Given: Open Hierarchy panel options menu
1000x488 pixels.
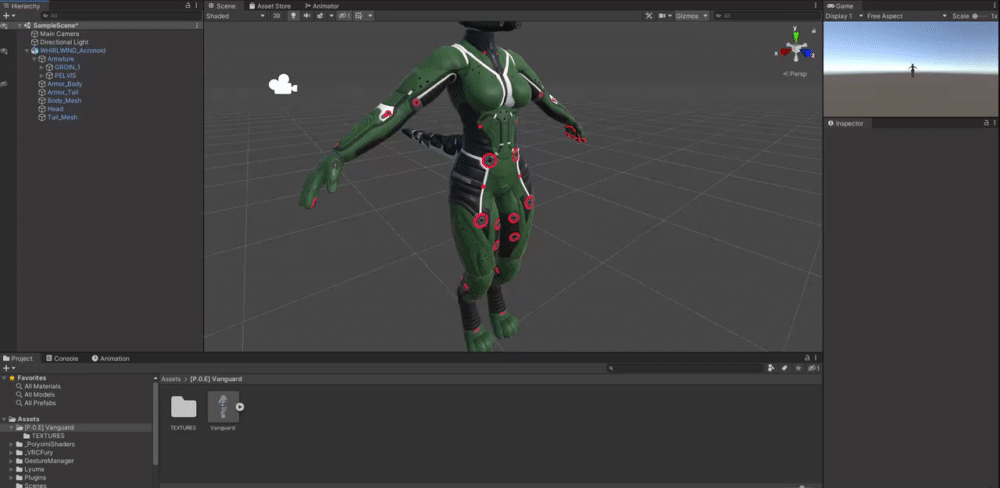Looking at the screenshot, I should tap(198, 6).
